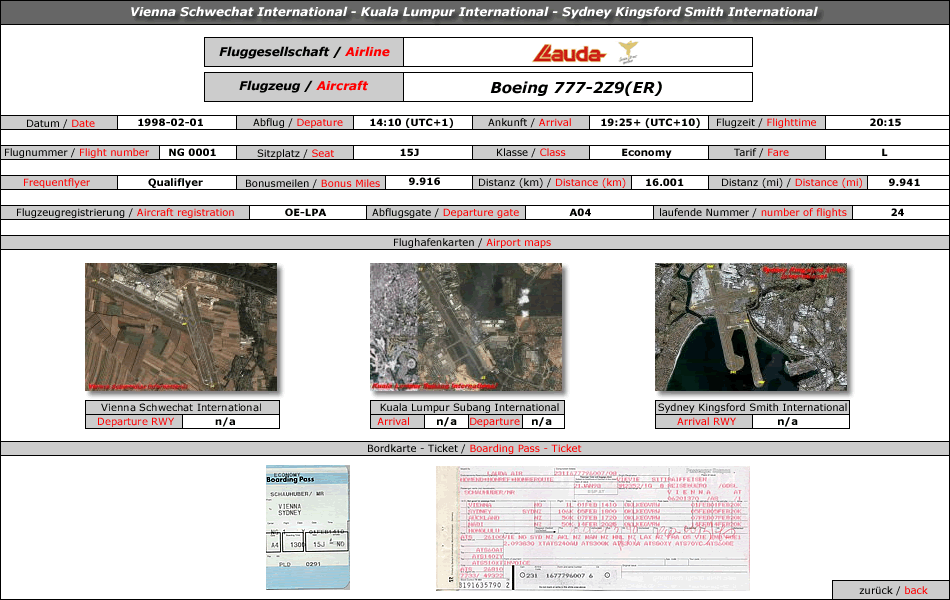The image size is (950, 600).
Task: Click the Kuala Lumpur Subang International caption
Action: click(467, 407)
